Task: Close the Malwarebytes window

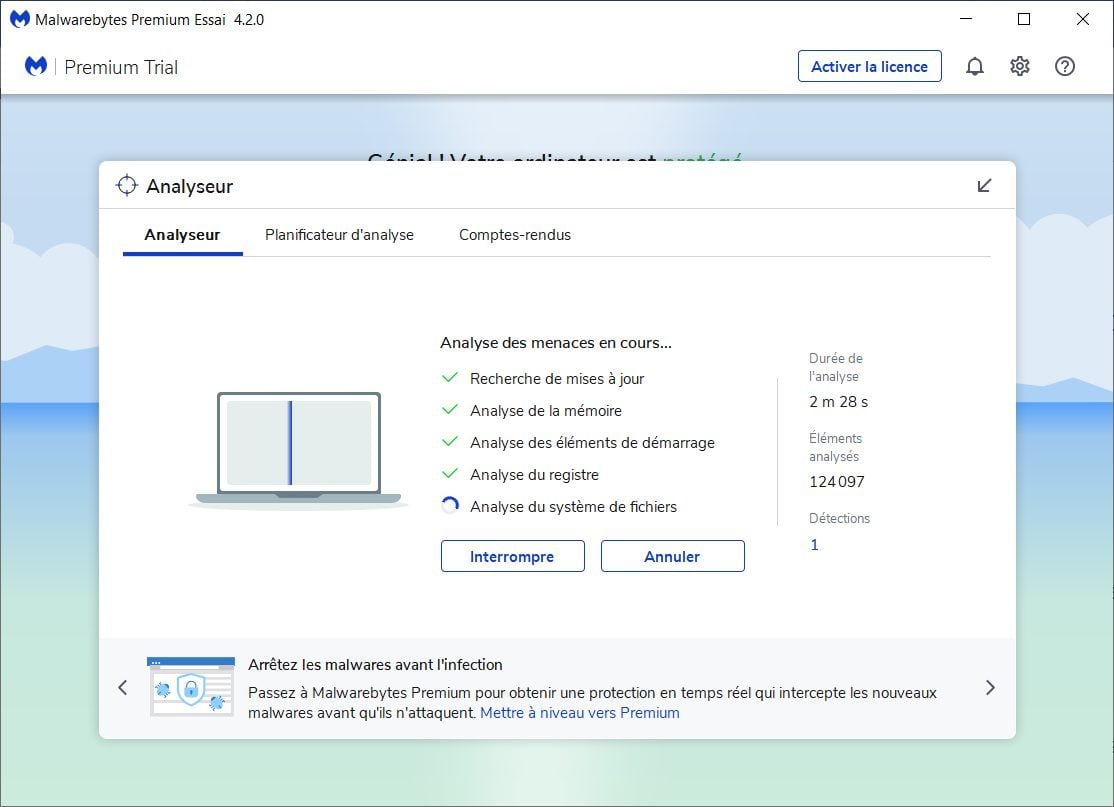Action: 1082,19
